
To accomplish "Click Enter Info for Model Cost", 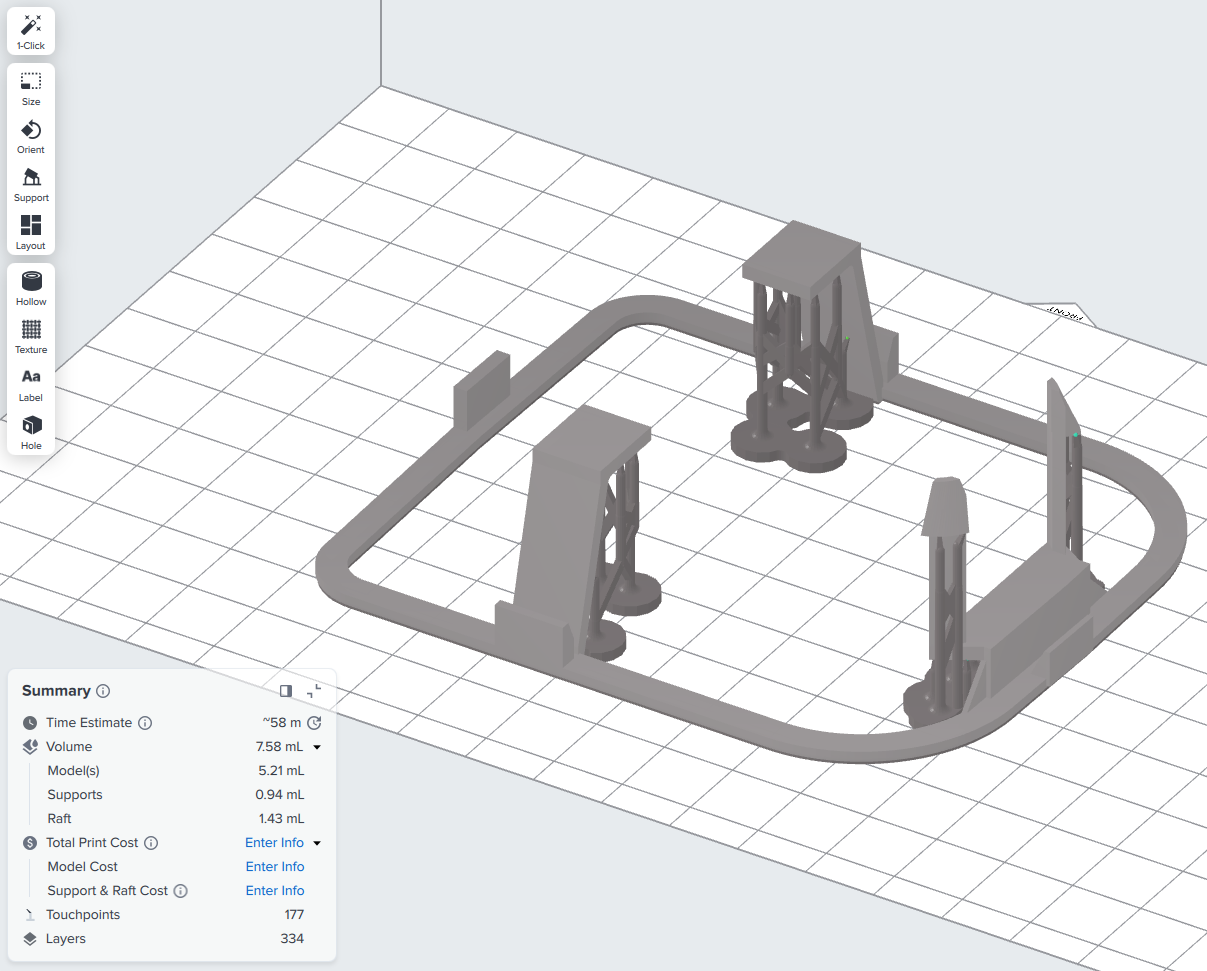I will point(275,867).
